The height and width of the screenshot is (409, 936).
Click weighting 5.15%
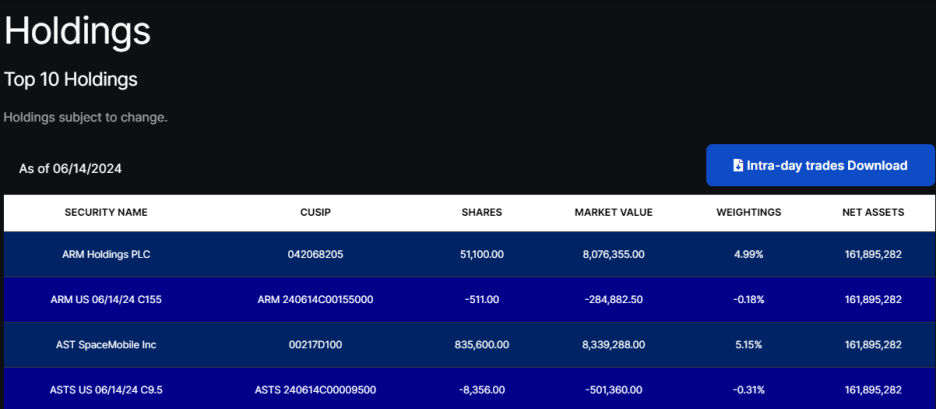pyautogui.click(x=749, y=345)
